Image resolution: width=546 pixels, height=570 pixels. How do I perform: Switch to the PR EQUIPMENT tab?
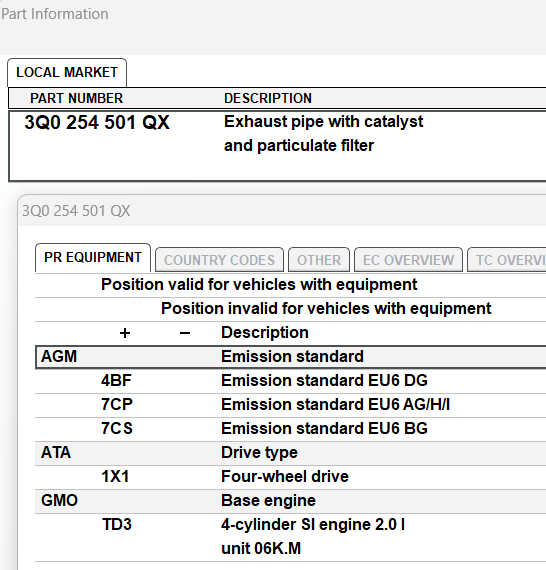pyautogui.click(x=93, y=257)
